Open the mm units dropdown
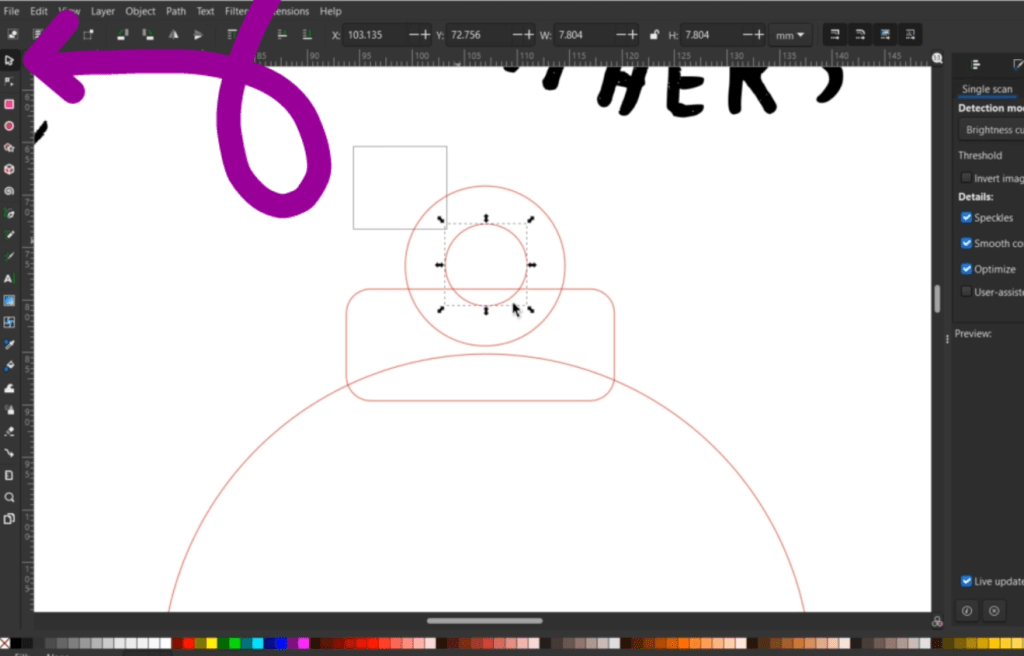The width and height of the screenshot is (1024, 656). tap(789, 35)
